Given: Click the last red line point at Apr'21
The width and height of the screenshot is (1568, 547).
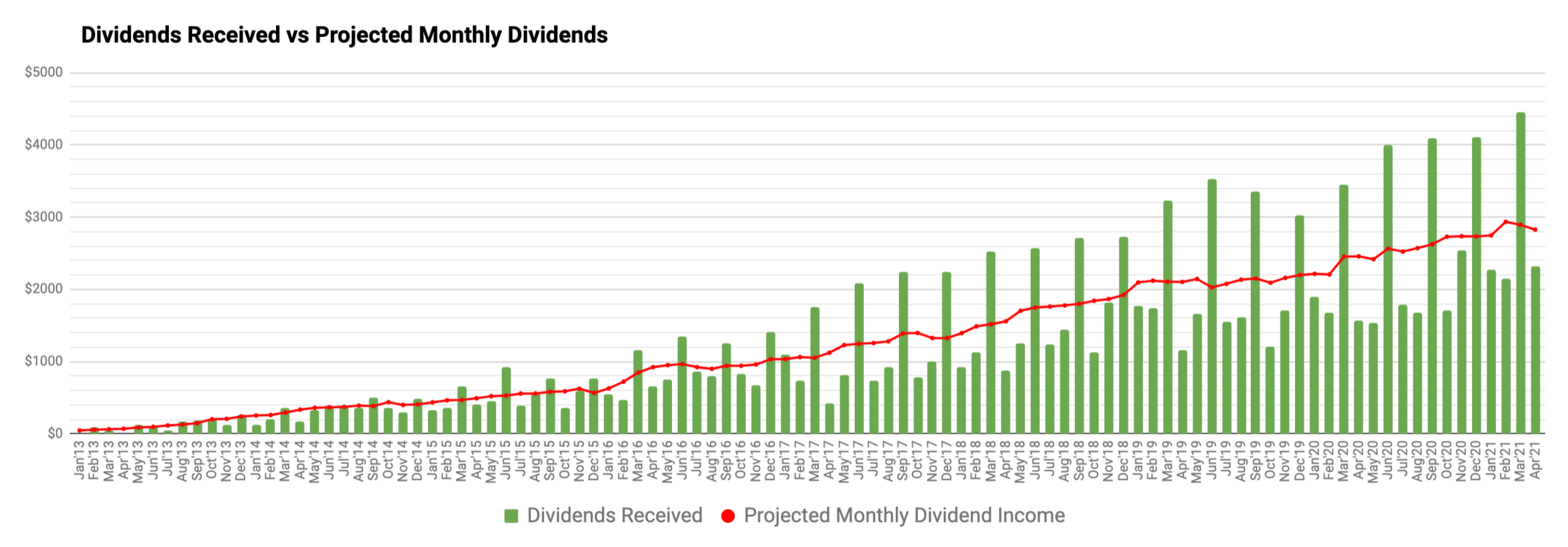Looking at the screenshot, I should click(x=1536, y=229).
